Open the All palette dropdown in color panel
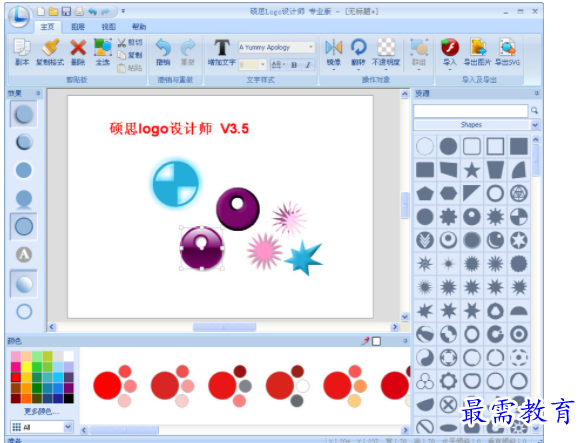 point(68,427)
